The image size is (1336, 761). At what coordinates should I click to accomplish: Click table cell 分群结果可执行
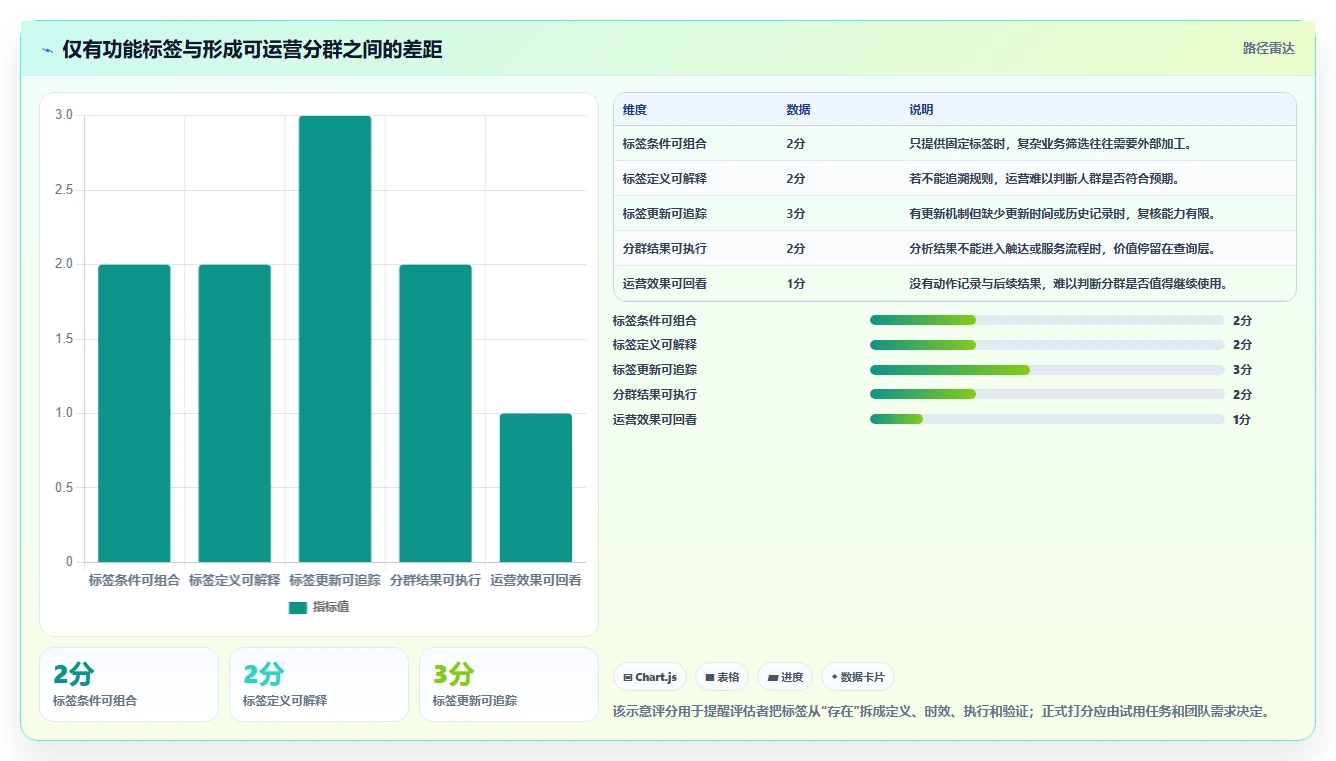point(665,249)
